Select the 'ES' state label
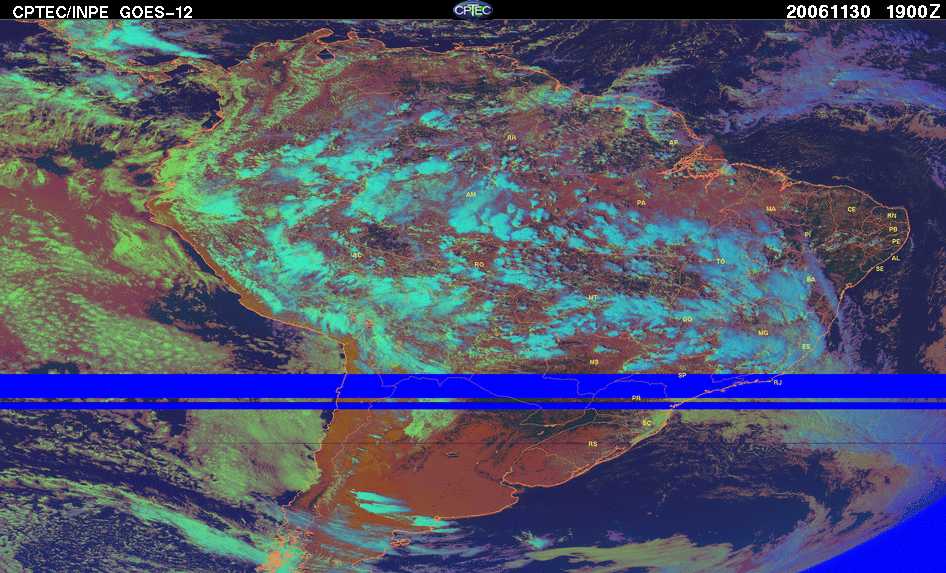 pyautogui.click(x=807, y=347)
